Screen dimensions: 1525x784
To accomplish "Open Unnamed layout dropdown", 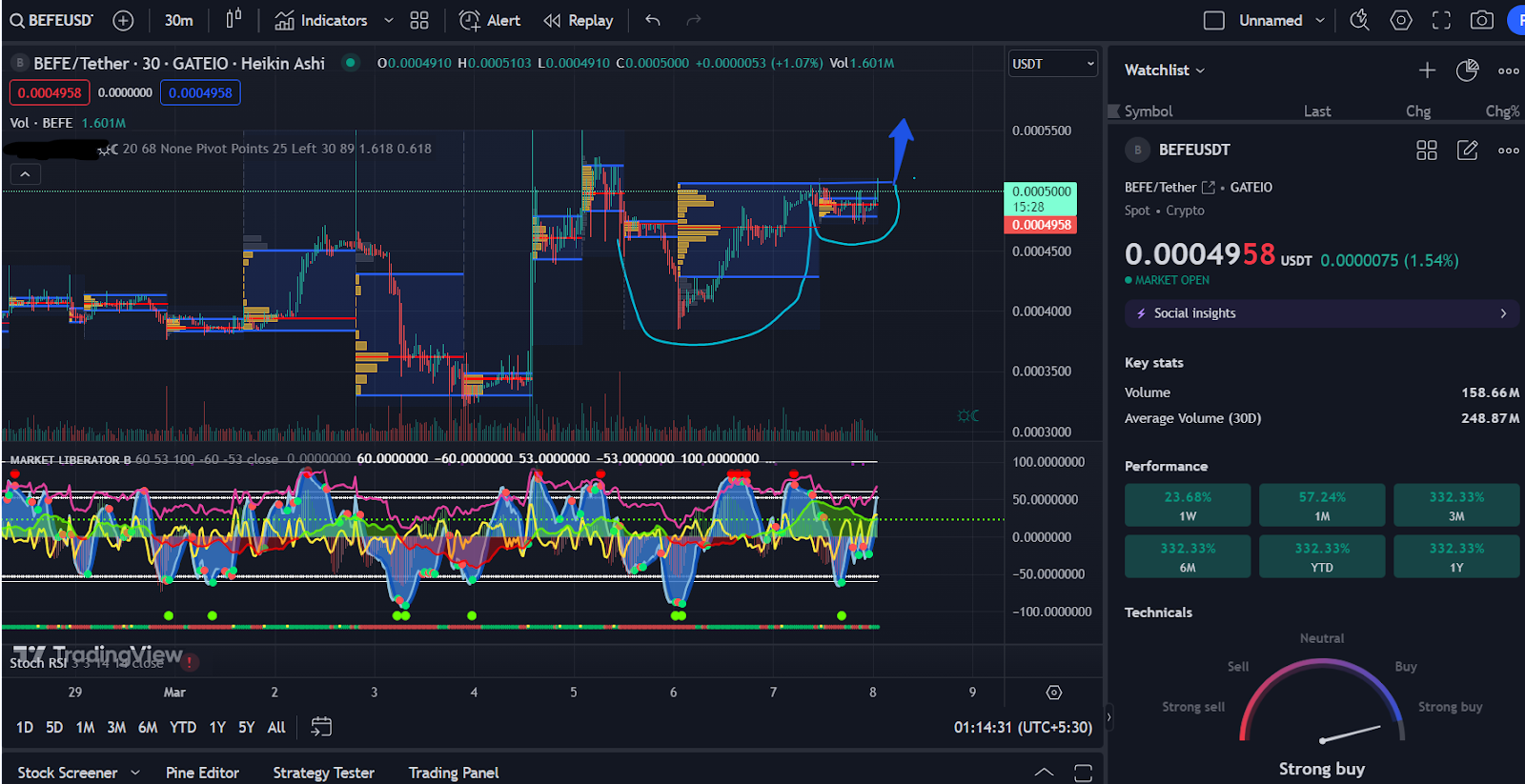I will (1282, 20).
